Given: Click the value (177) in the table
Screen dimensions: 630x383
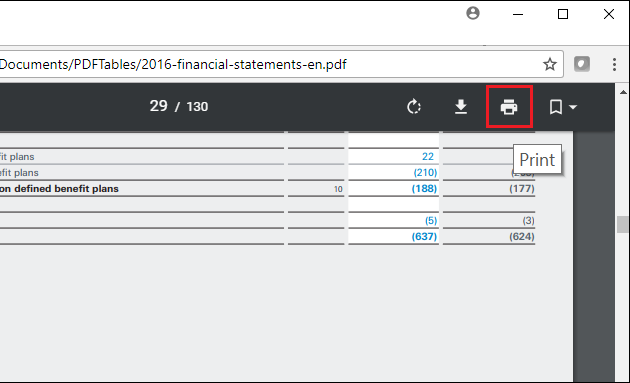Looking at the screenshot, I should tap(522, 188).
